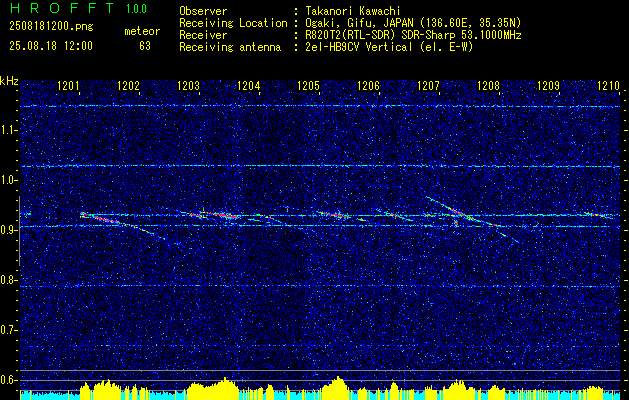This screenshot has width=629, height=400.
Task: Click the 'Receiving antenna' label
Action: pyautogui.click(x=230, y=47)
